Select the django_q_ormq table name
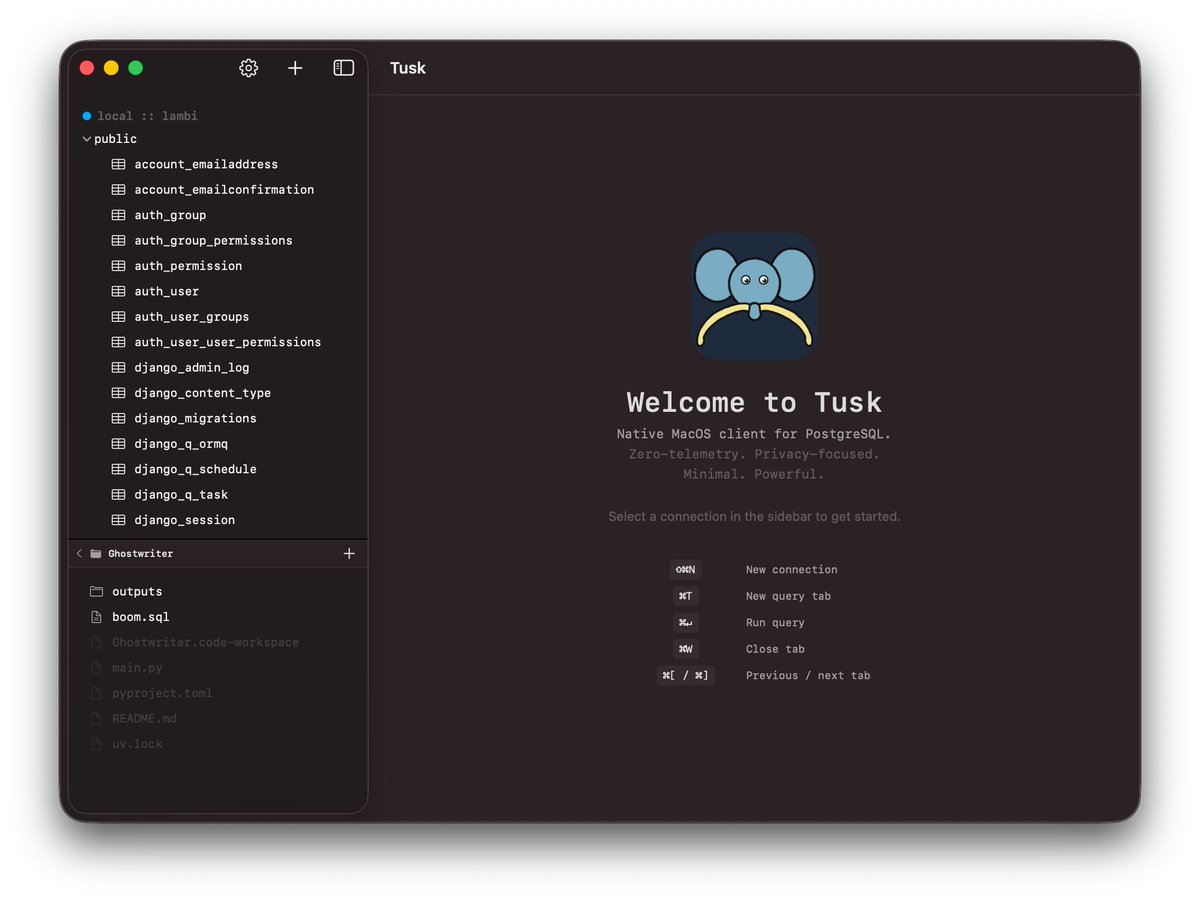The height and width of the screenshot is (901, 1200). 181,444
